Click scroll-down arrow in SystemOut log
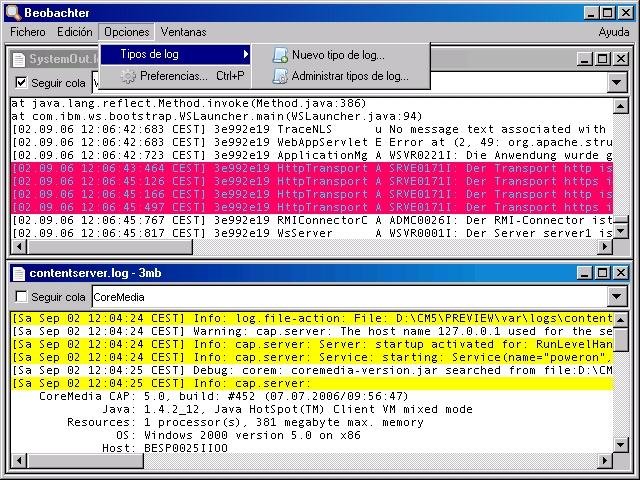This screenshot has width=640, height=480. click(x=620, y=231)
